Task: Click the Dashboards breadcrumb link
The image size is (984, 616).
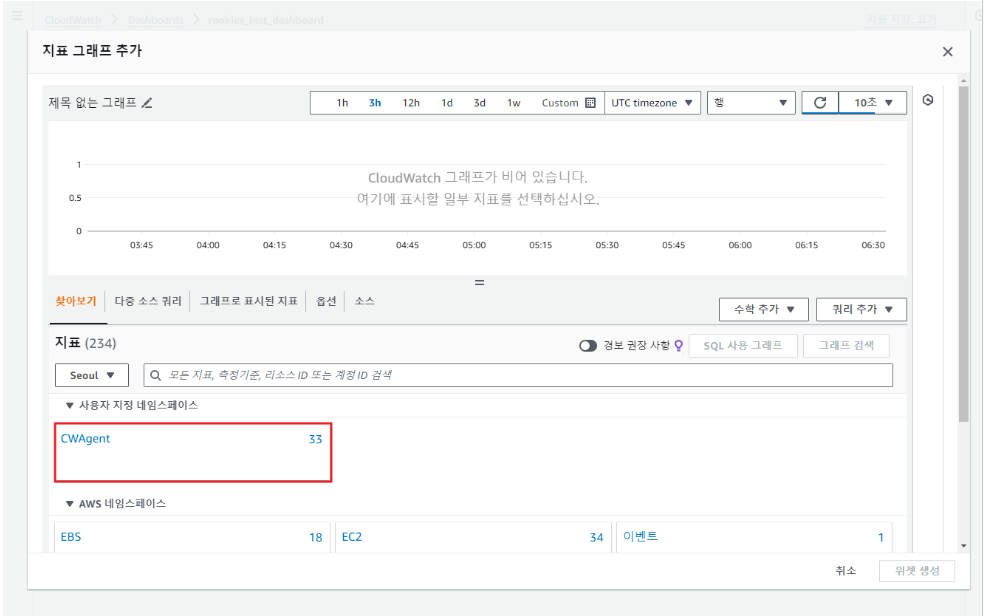Action: tap(156, 20)
